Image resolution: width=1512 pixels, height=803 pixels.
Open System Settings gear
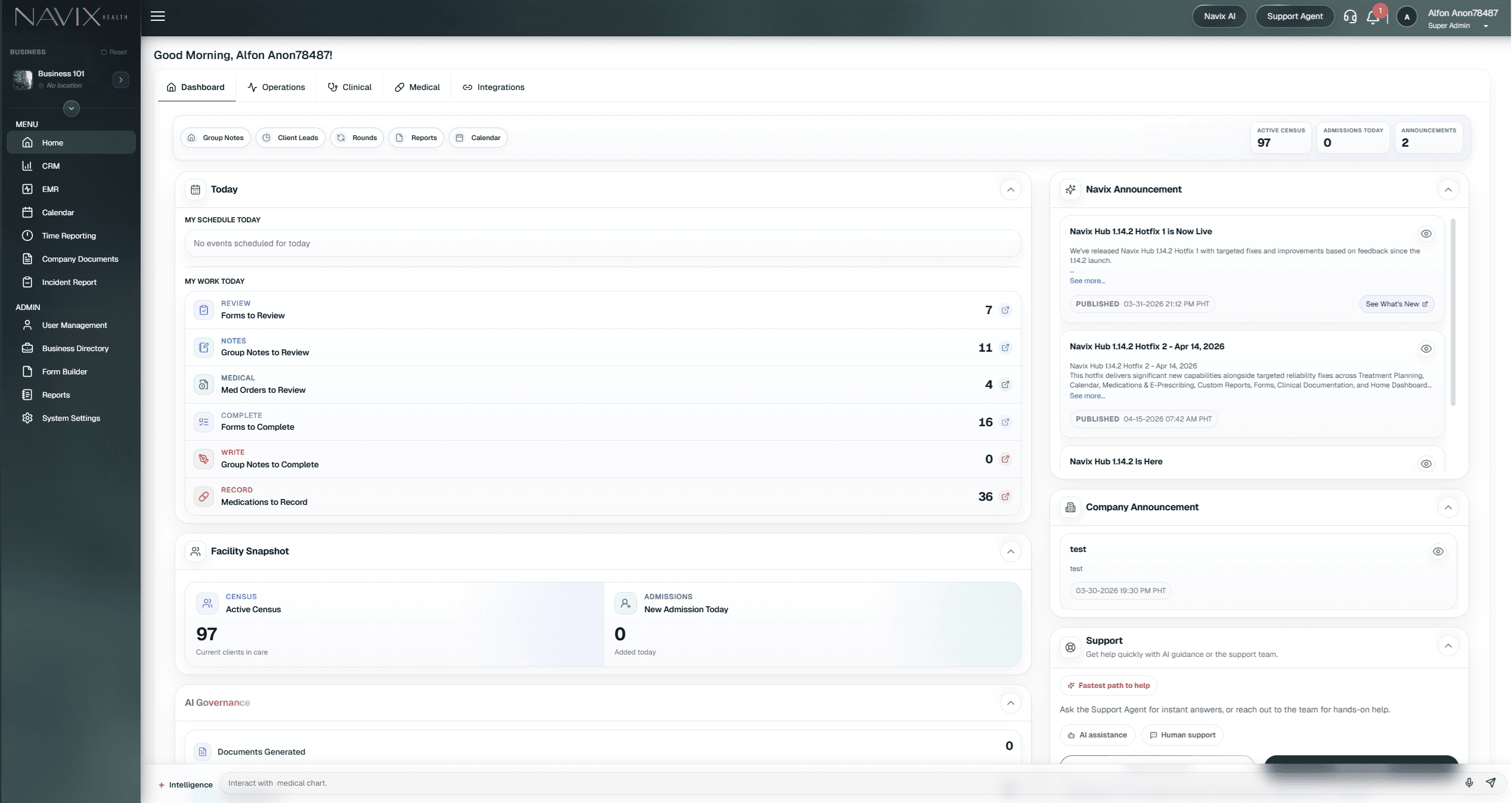click(27, 418)
